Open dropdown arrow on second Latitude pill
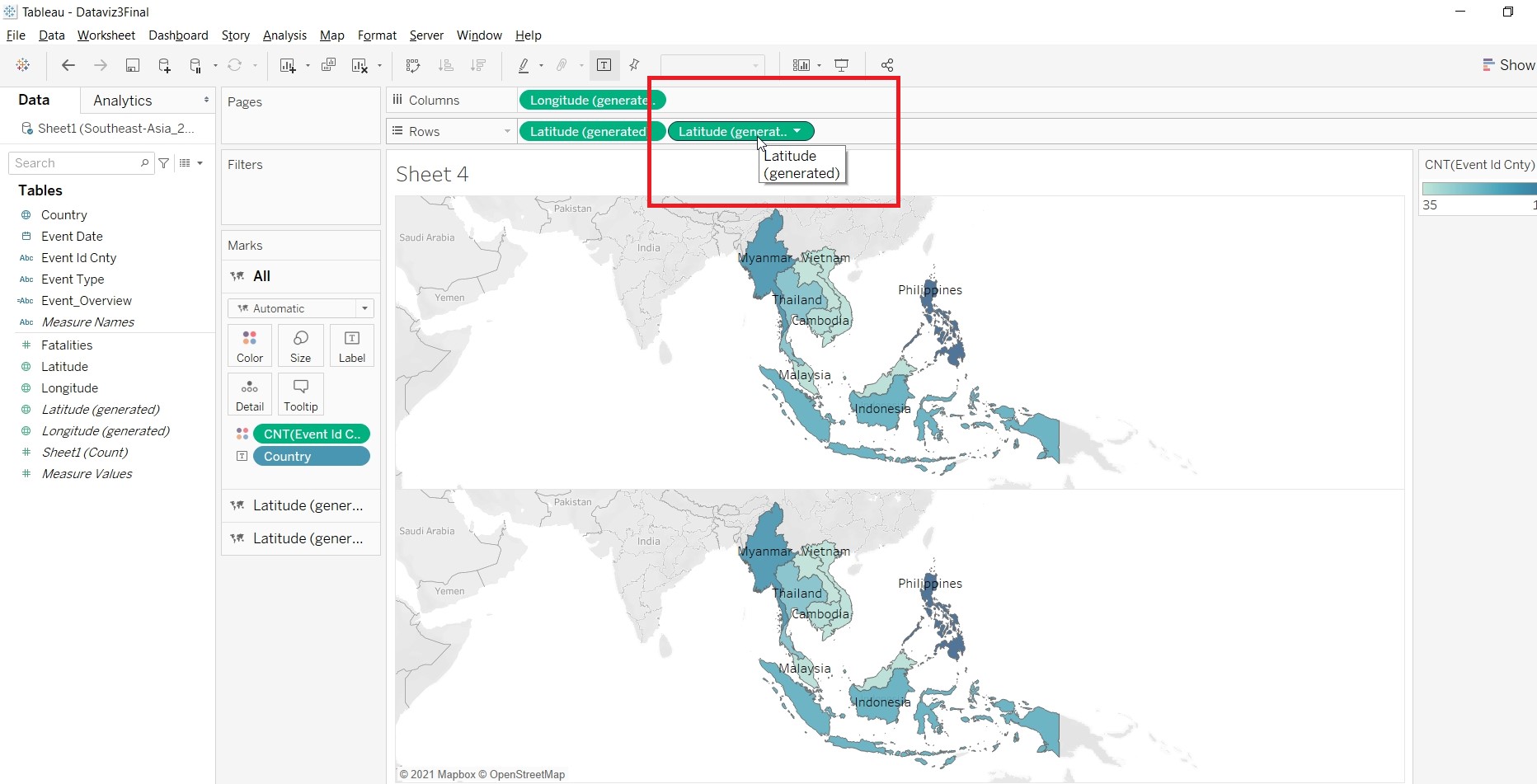1537x784 pixels. 797,131
